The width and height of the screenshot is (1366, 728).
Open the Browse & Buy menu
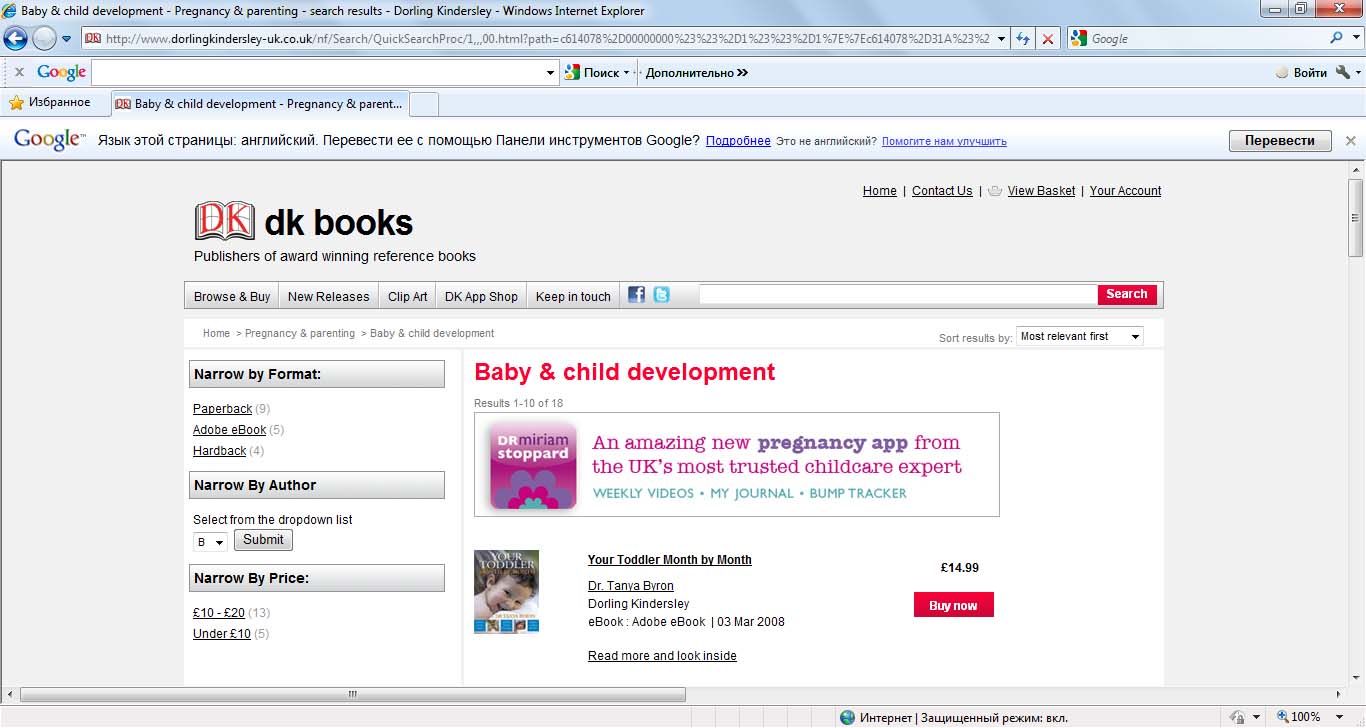pyautogui.click(x=232, y=296)
